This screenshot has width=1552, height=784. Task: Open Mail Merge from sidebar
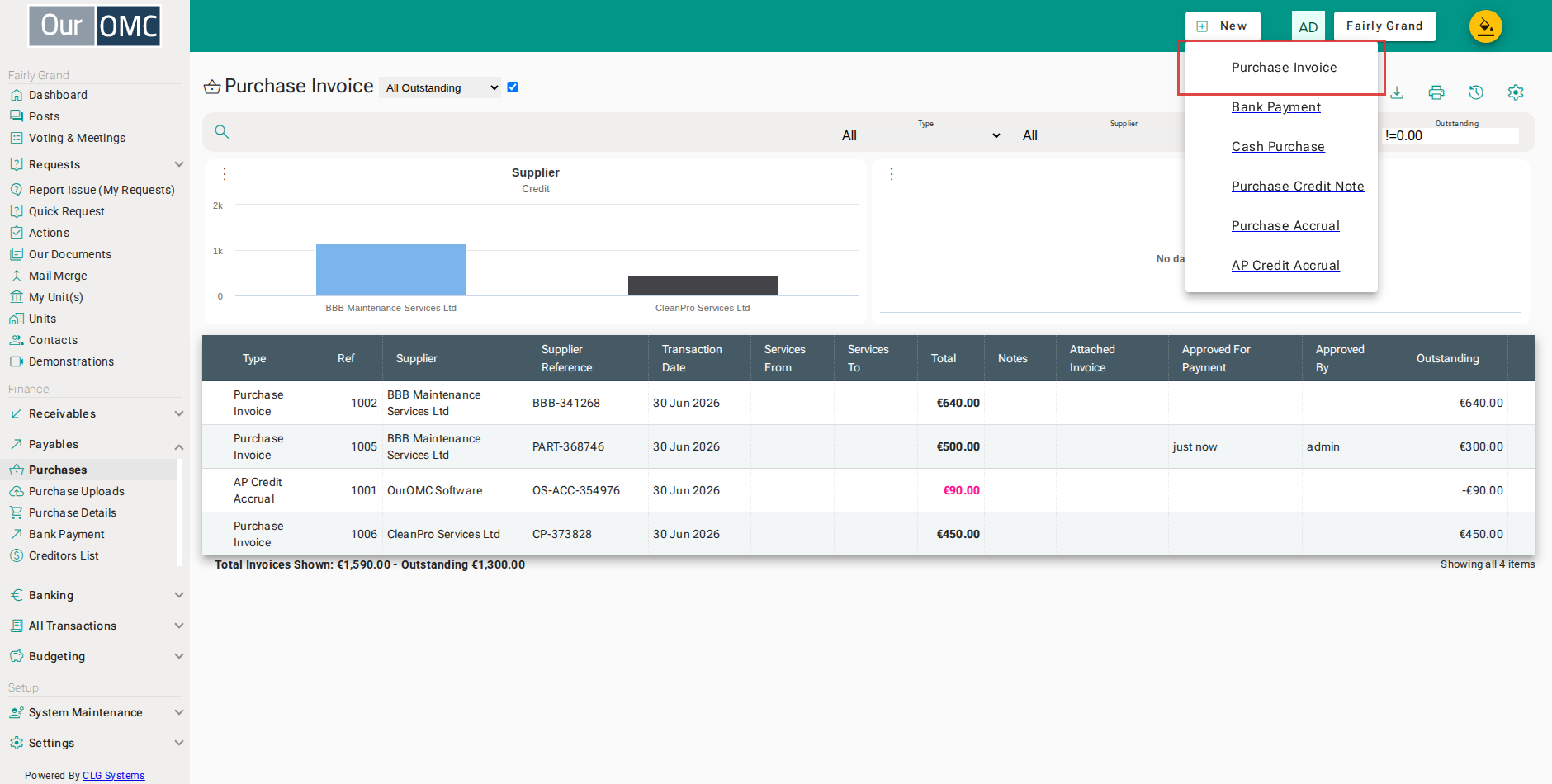pos(58,276)
